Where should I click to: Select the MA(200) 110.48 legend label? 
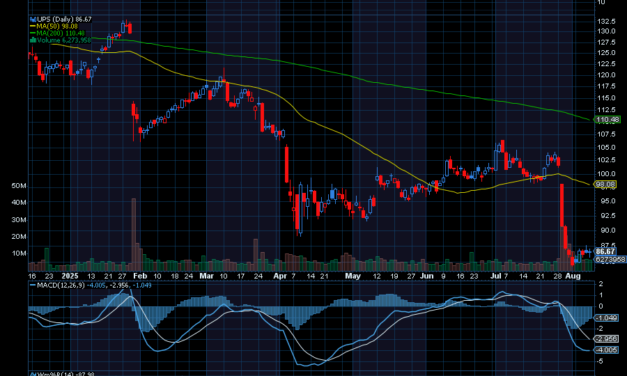click(x=60, y=33)
